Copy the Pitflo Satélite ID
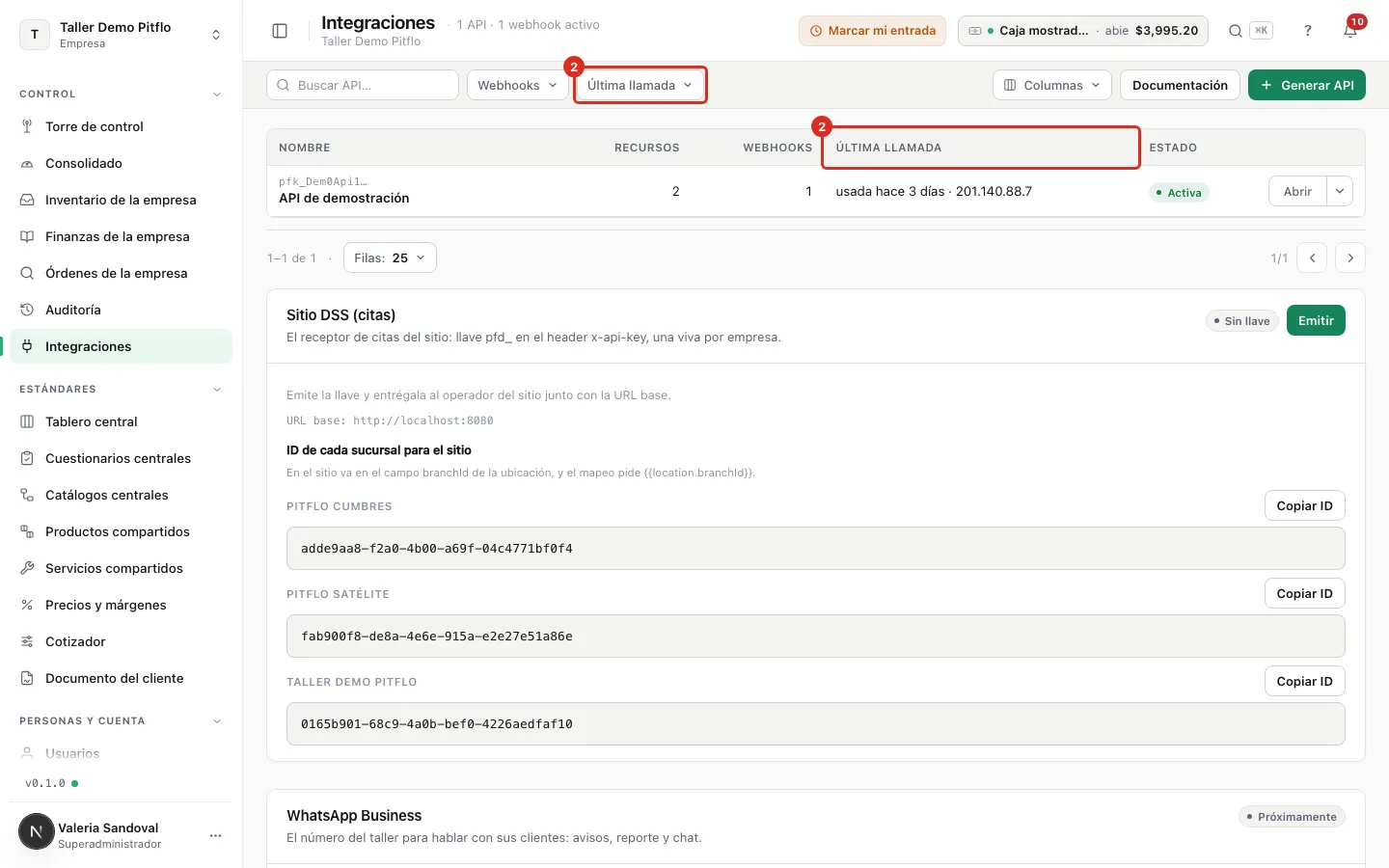Viewport: 1389px width, 868px height. (1304, 593)
